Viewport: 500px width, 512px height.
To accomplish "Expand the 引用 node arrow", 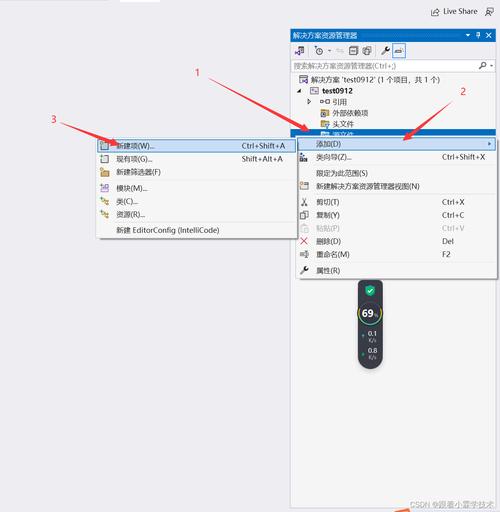I will (x=309, y=101).
